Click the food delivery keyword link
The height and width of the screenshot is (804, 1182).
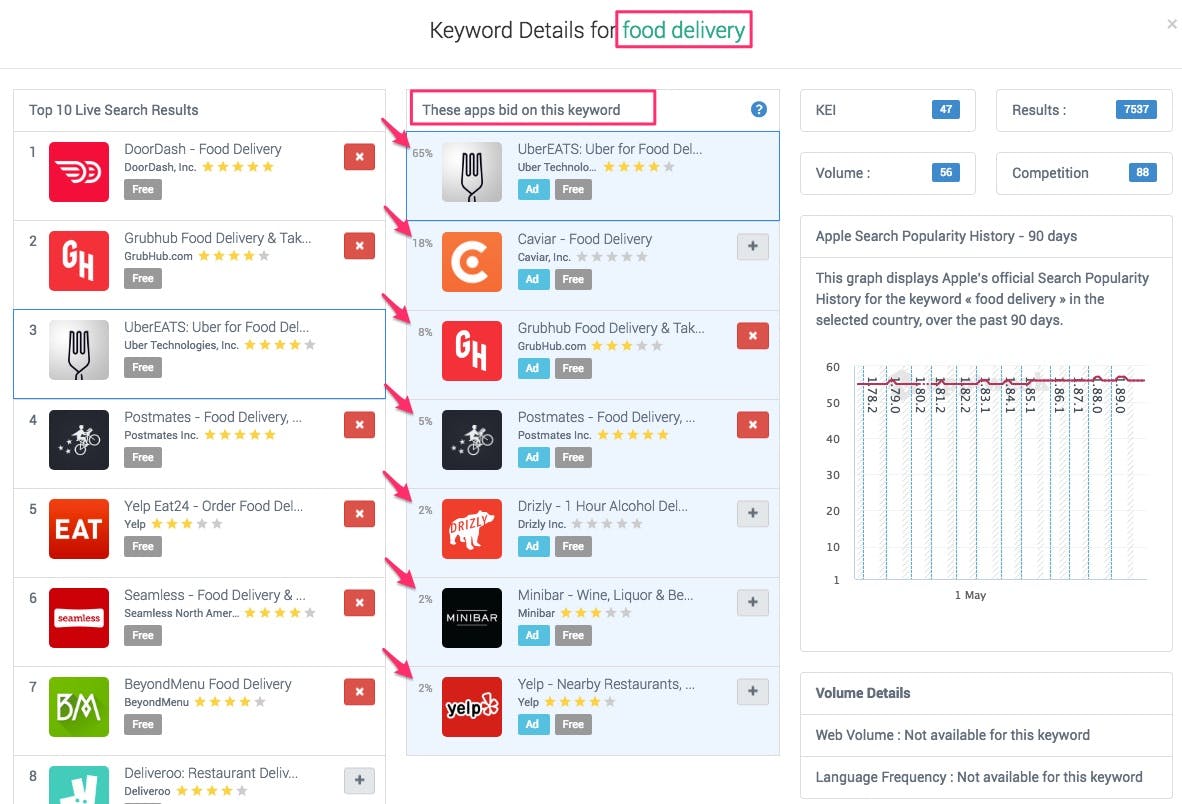684,30
